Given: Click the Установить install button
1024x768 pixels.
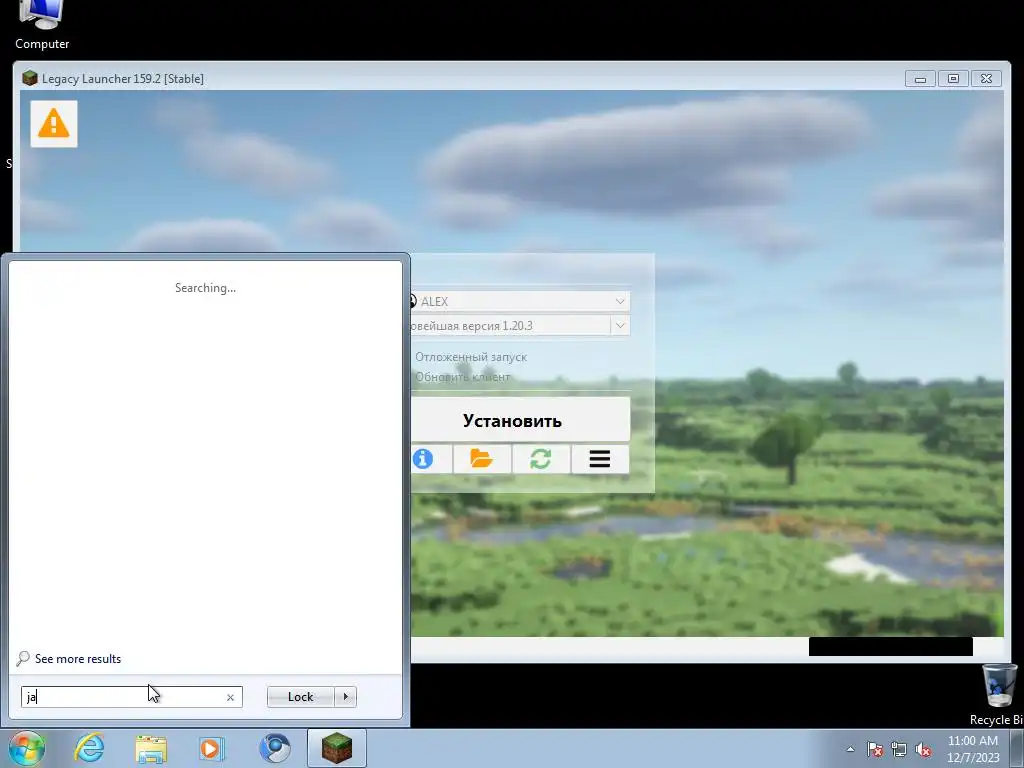Looking at the screenshot, I should 520,420.
